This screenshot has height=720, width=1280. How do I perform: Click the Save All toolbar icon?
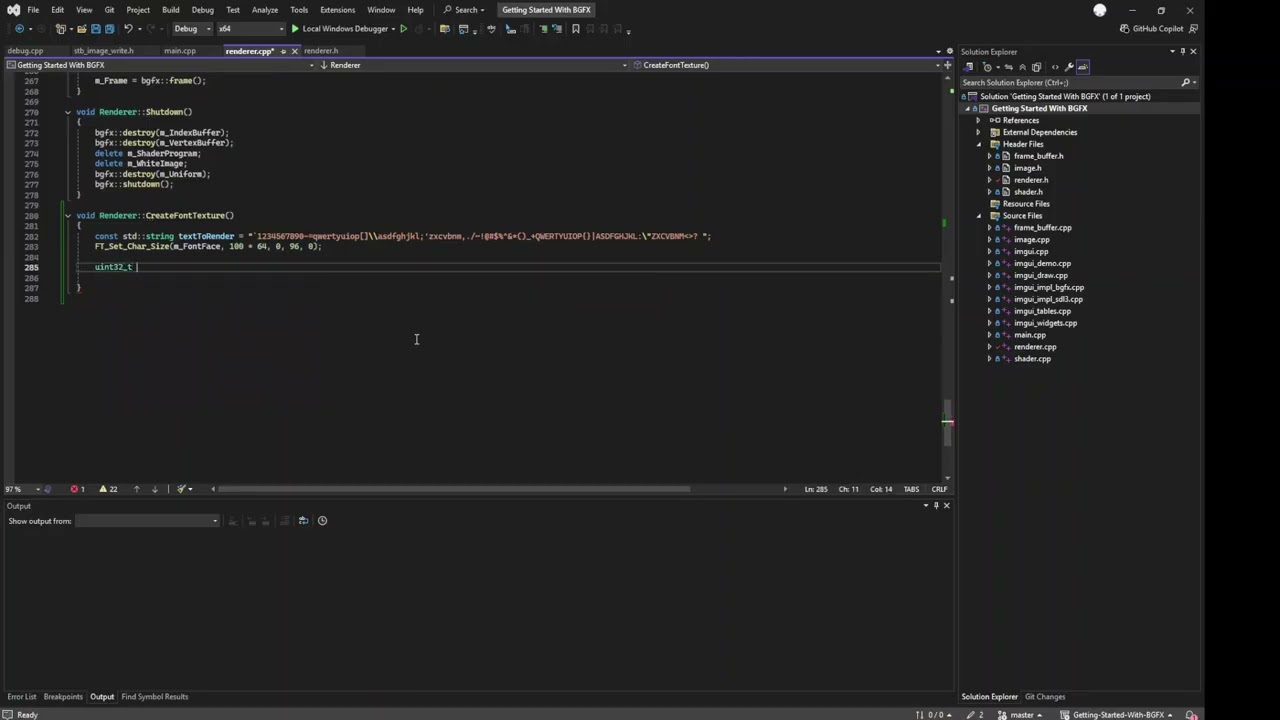(110, 29)
